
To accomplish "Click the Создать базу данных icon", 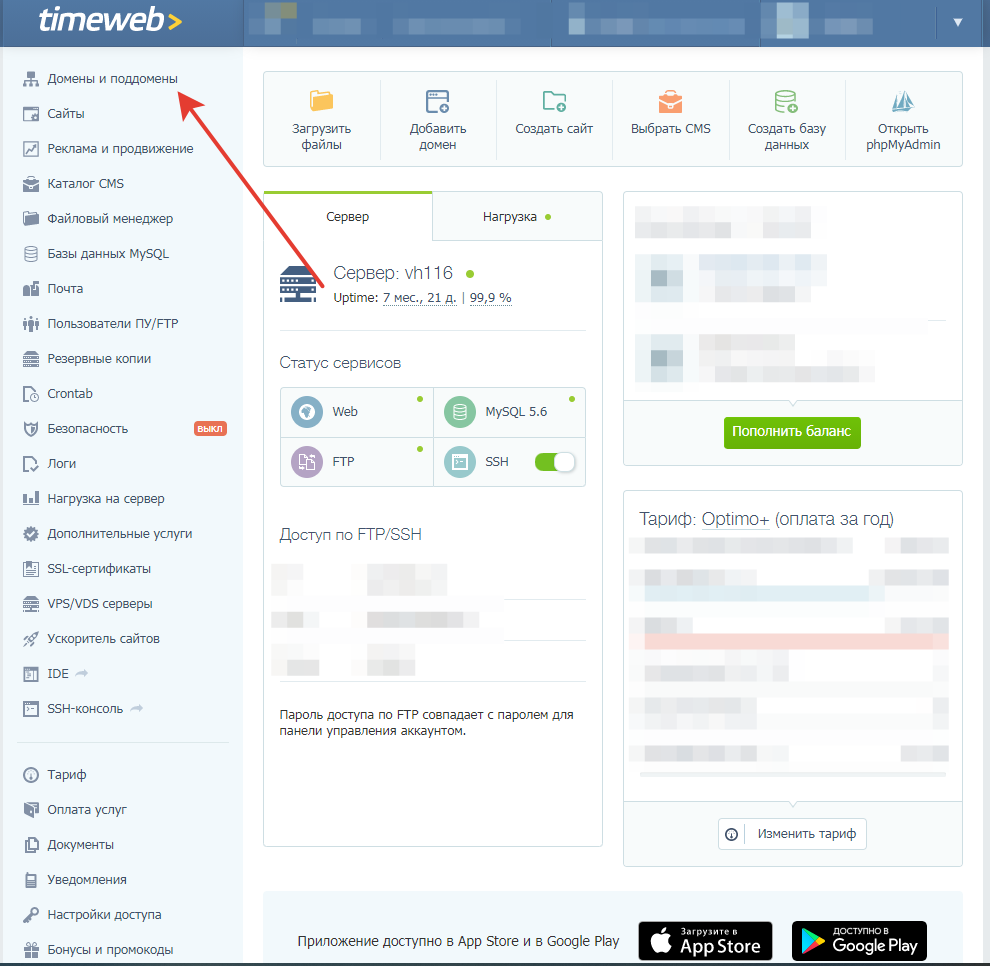I will click(x=786, y=101).
